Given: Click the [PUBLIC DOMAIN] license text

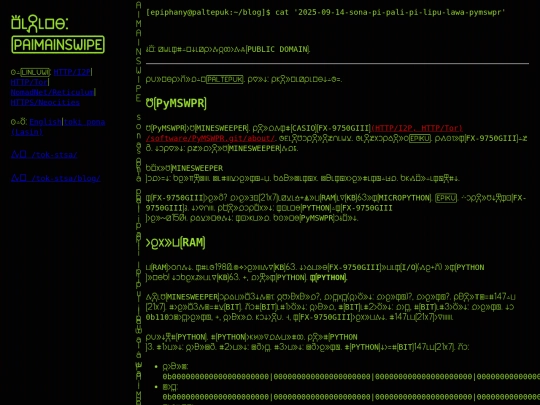Looking at the screenshot, I should pos(278,49).
